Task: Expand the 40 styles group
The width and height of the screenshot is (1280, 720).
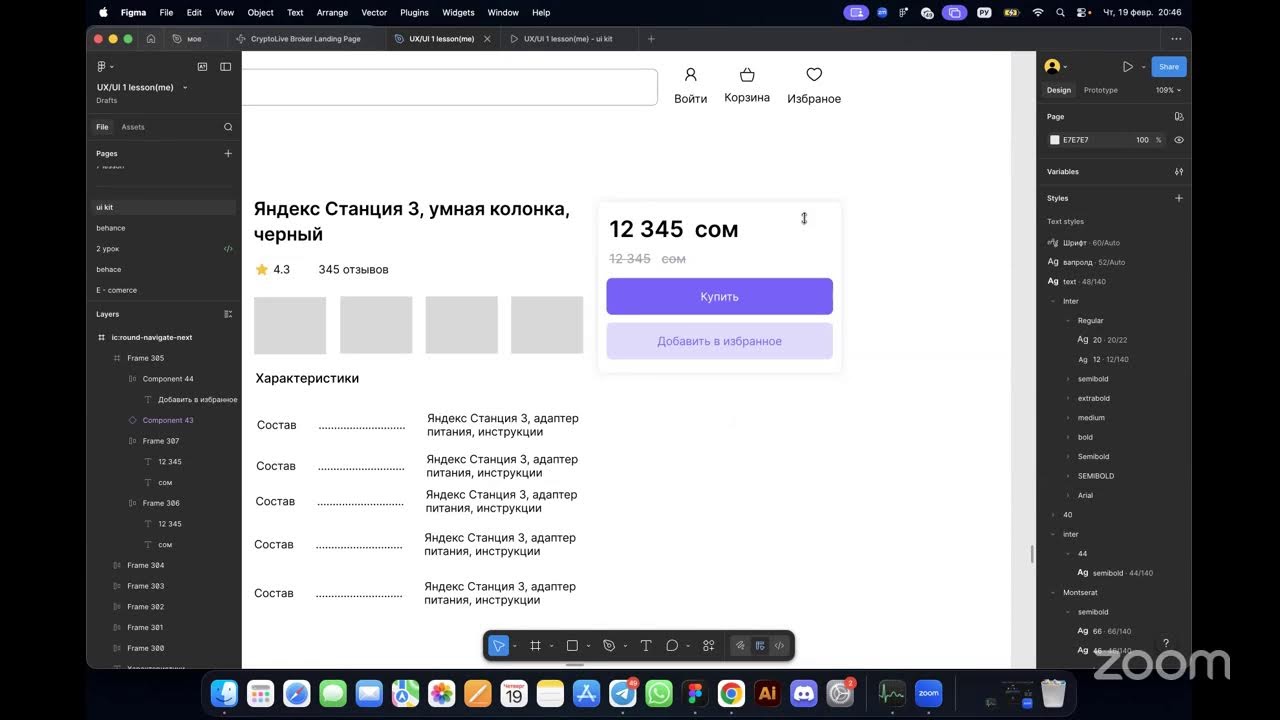Action: point(1053,515)
